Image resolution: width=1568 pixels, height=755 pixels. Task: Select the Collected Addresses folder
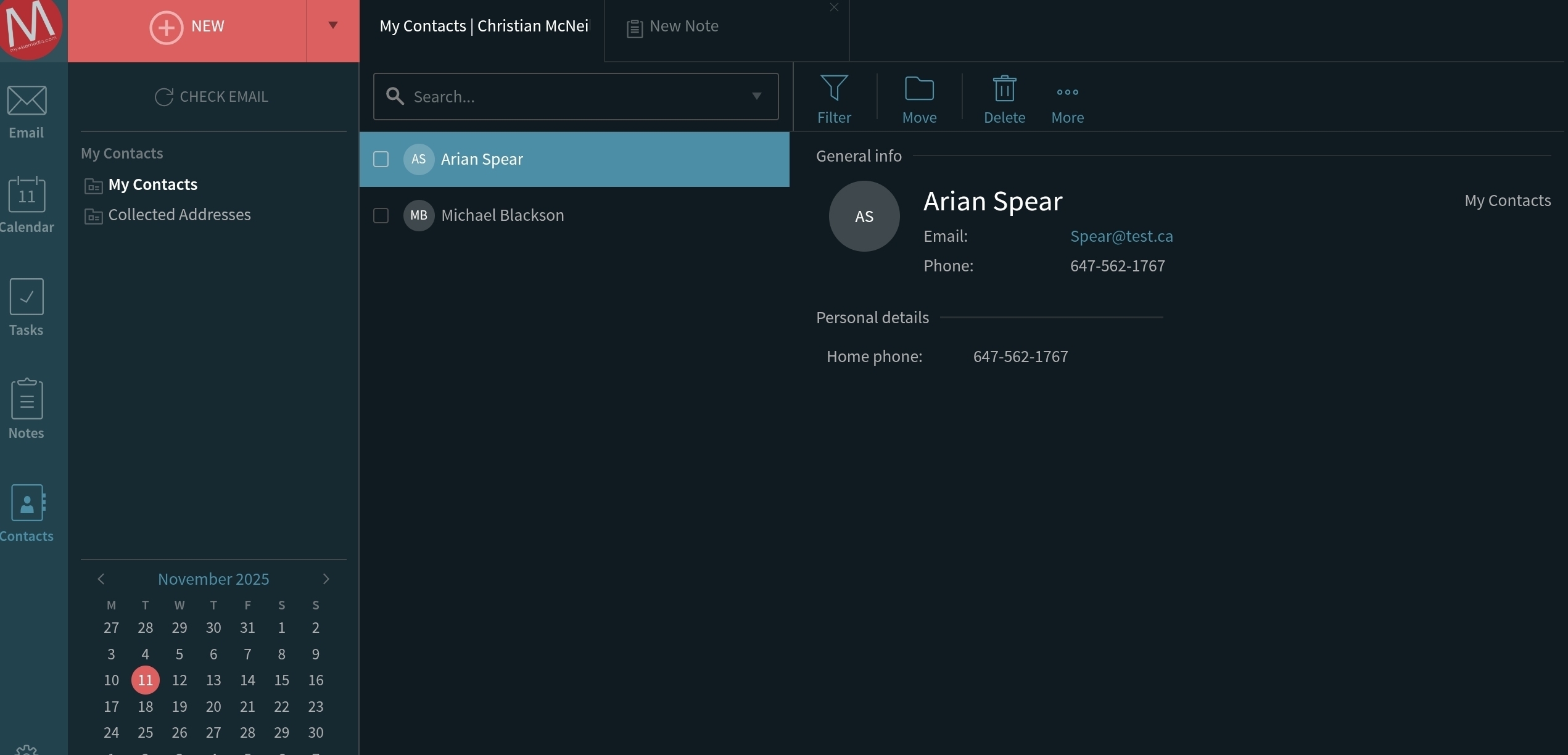tap(179, 215)
